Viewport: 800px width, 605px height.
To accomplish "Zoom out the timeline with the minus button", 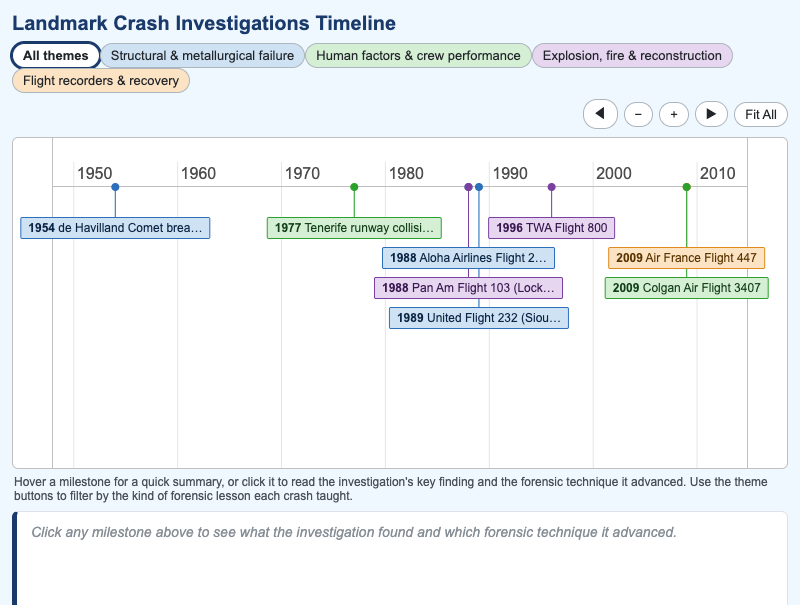I will (x=638, y=114).
